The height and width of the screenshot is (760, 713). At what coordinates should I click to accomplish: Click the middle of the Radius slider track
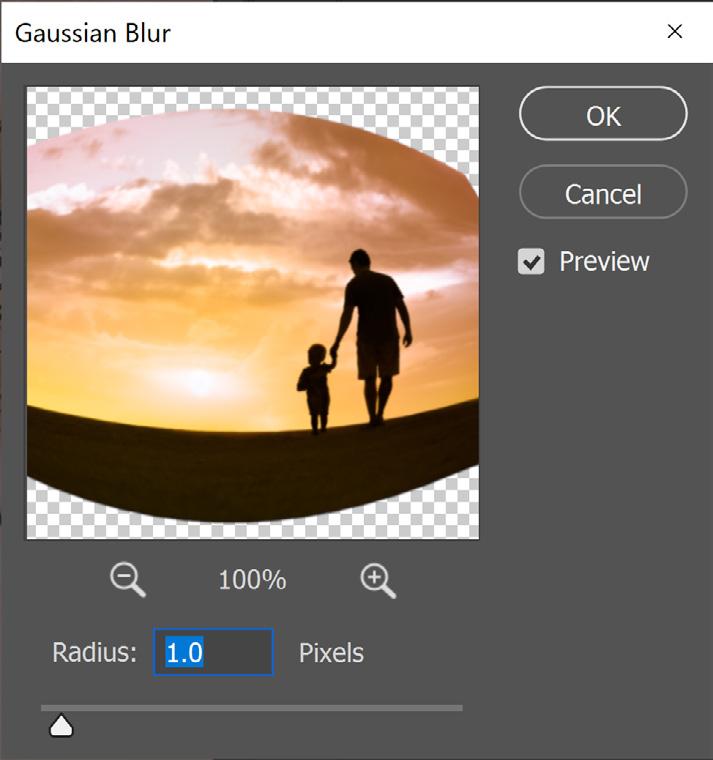tap(252, 708)
